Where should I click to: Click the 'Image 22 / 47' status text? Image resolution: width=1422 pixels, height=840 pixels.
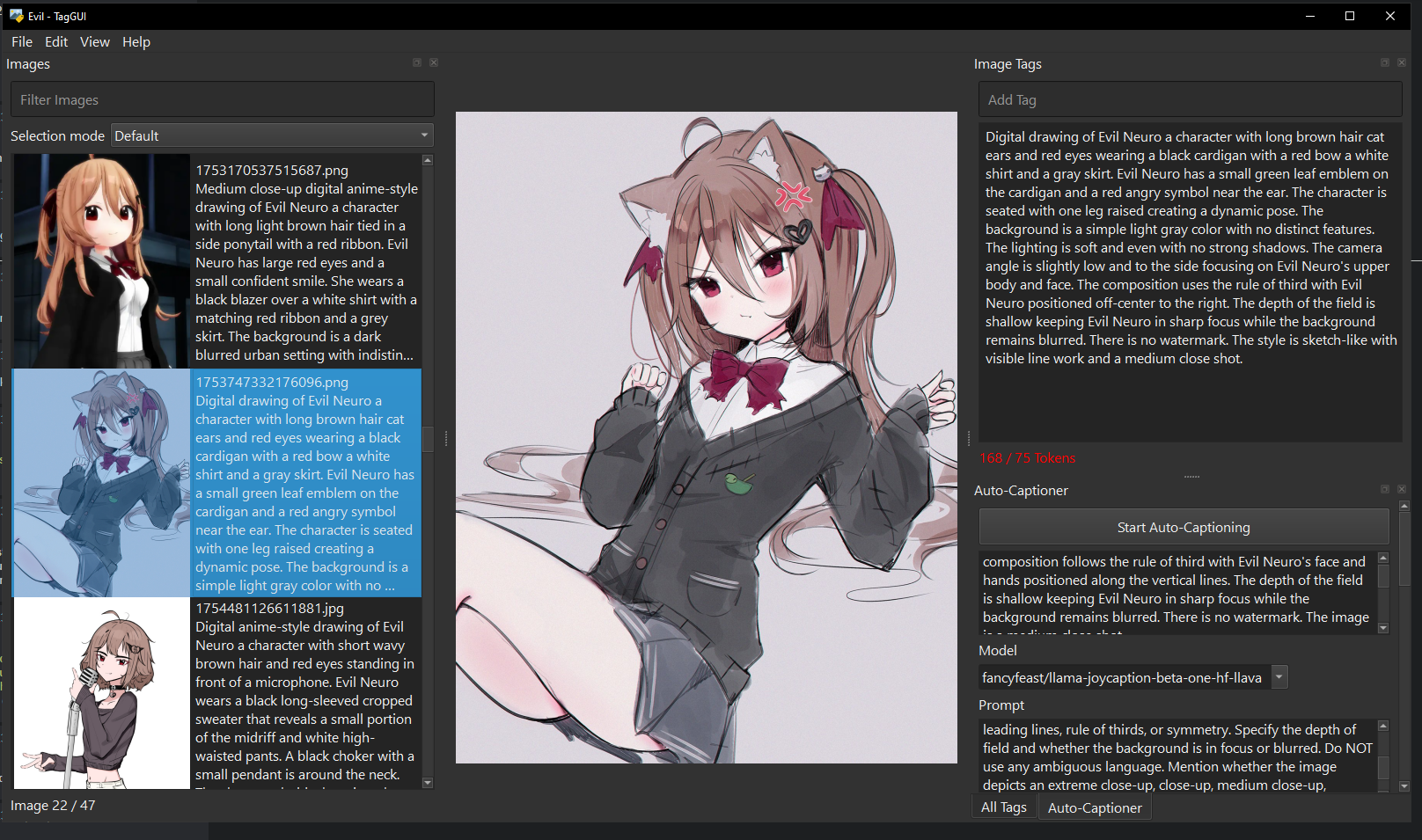coord(53,805)
